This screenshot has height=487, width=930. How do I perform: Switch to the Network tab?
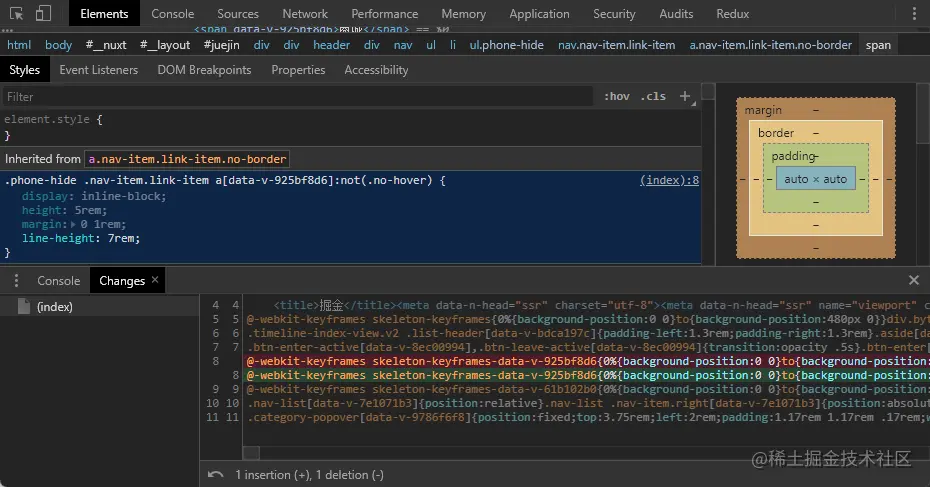[305, 14]
